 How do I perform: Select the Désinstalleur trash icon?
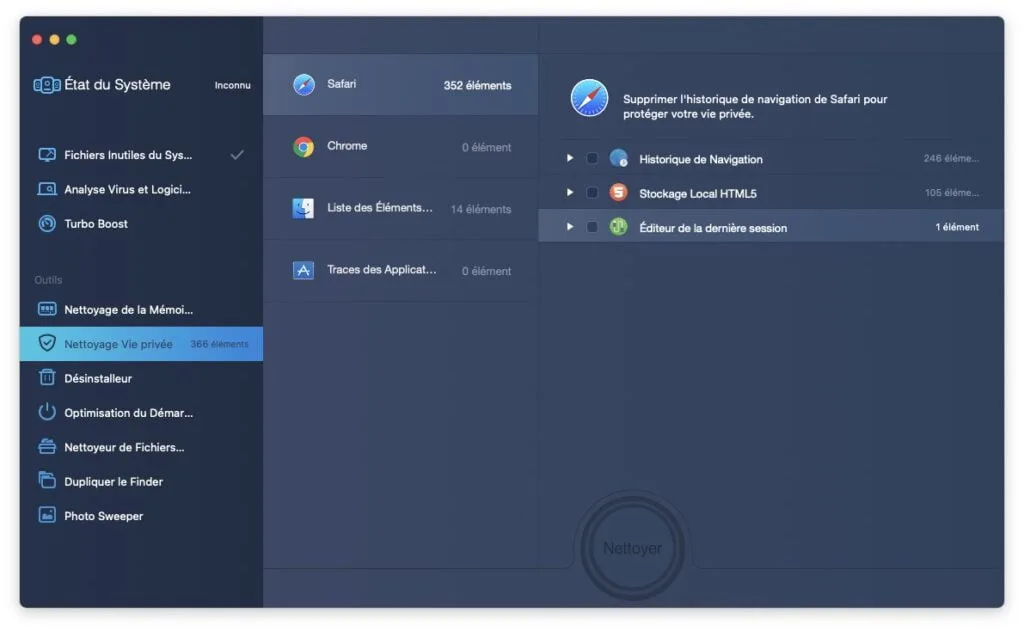(47, 378)
